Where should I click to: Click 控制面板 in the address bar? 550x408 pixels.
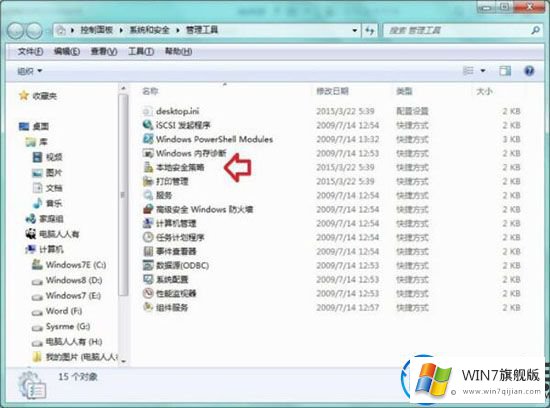96,30
